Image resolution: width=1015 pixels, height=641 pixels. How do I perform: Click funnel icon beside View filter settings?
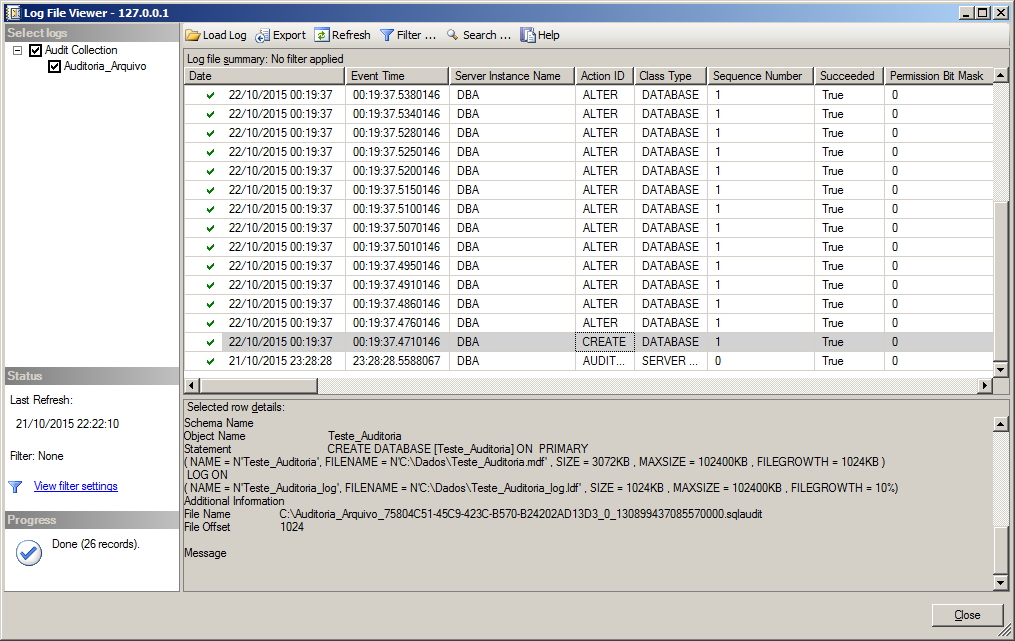[16, 486]
